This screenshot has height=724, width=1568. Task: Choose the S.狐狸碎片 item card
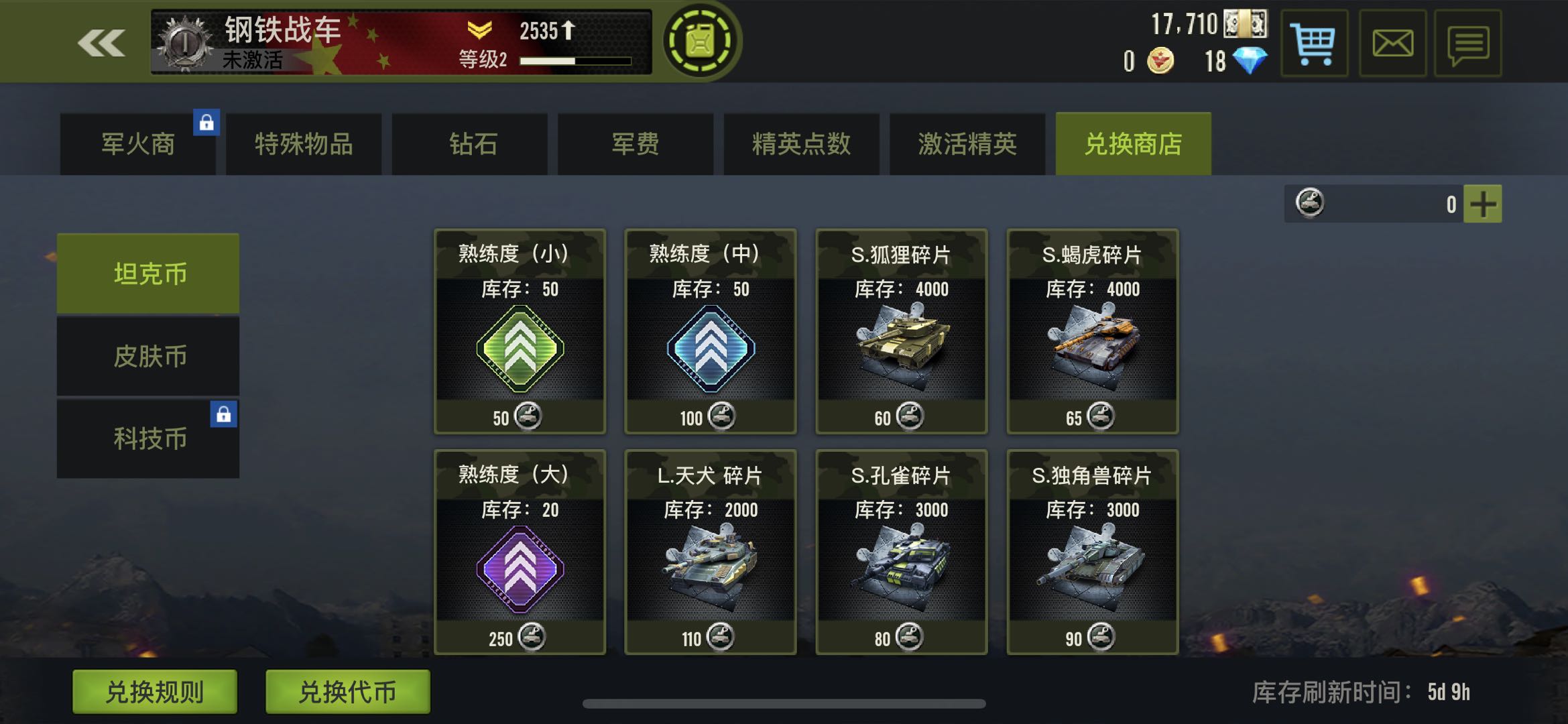pyautogui.click(x=902, y=331)
